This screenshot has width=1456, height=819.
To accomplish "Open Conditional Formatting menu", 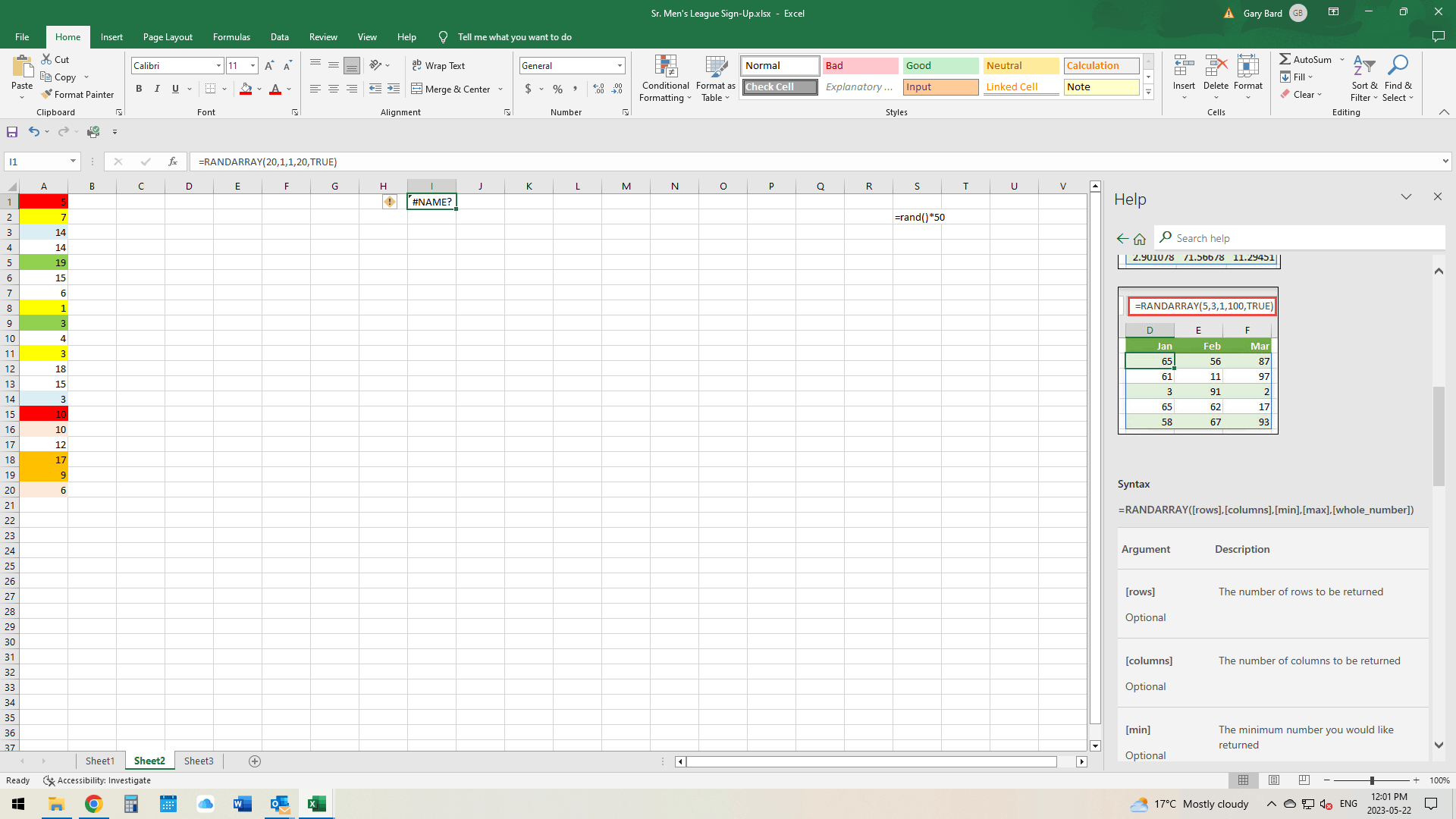I will tap(665, 78).
